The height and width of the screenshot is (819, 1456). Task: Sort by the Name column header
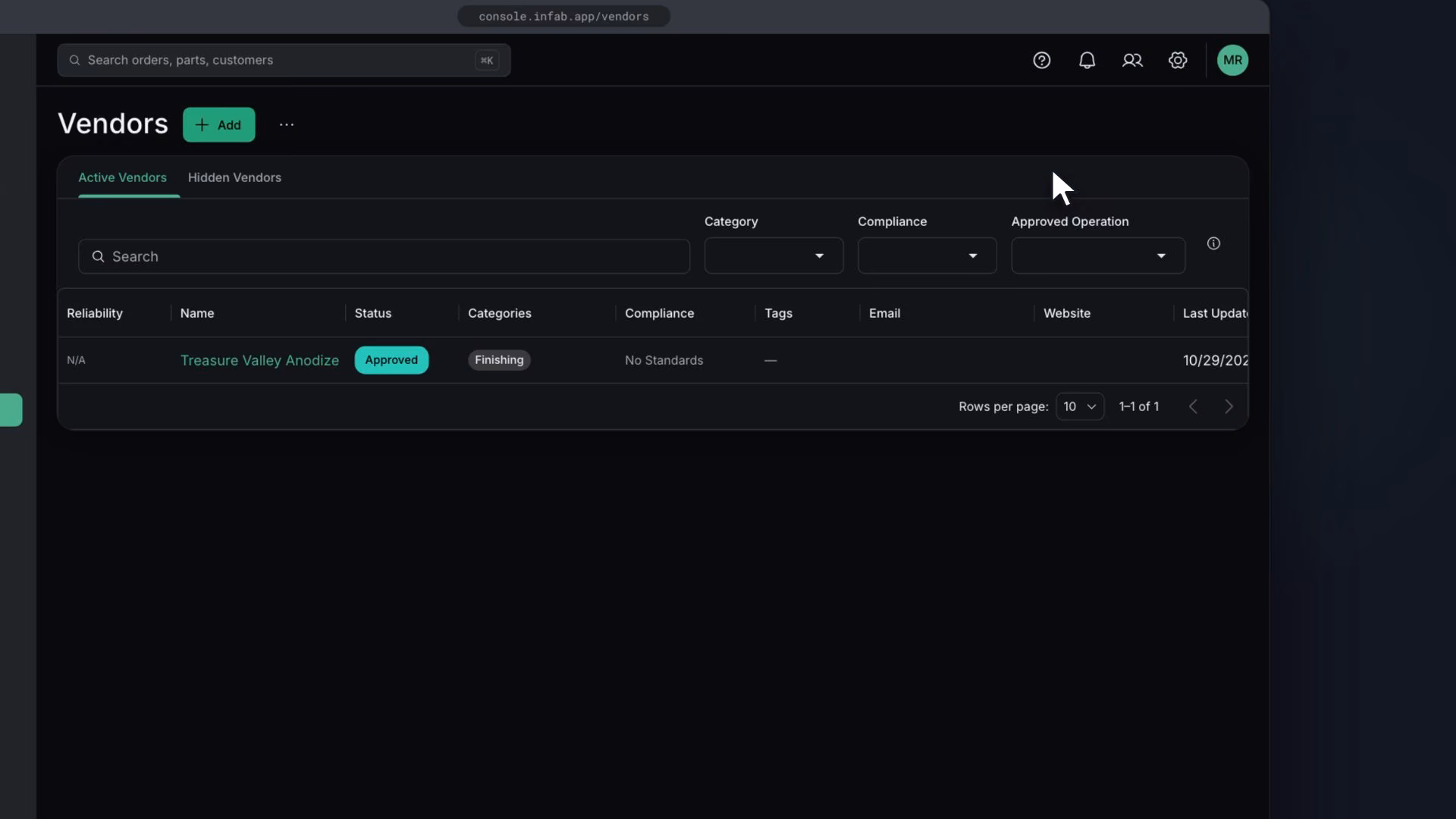click(x=197, y=313)
